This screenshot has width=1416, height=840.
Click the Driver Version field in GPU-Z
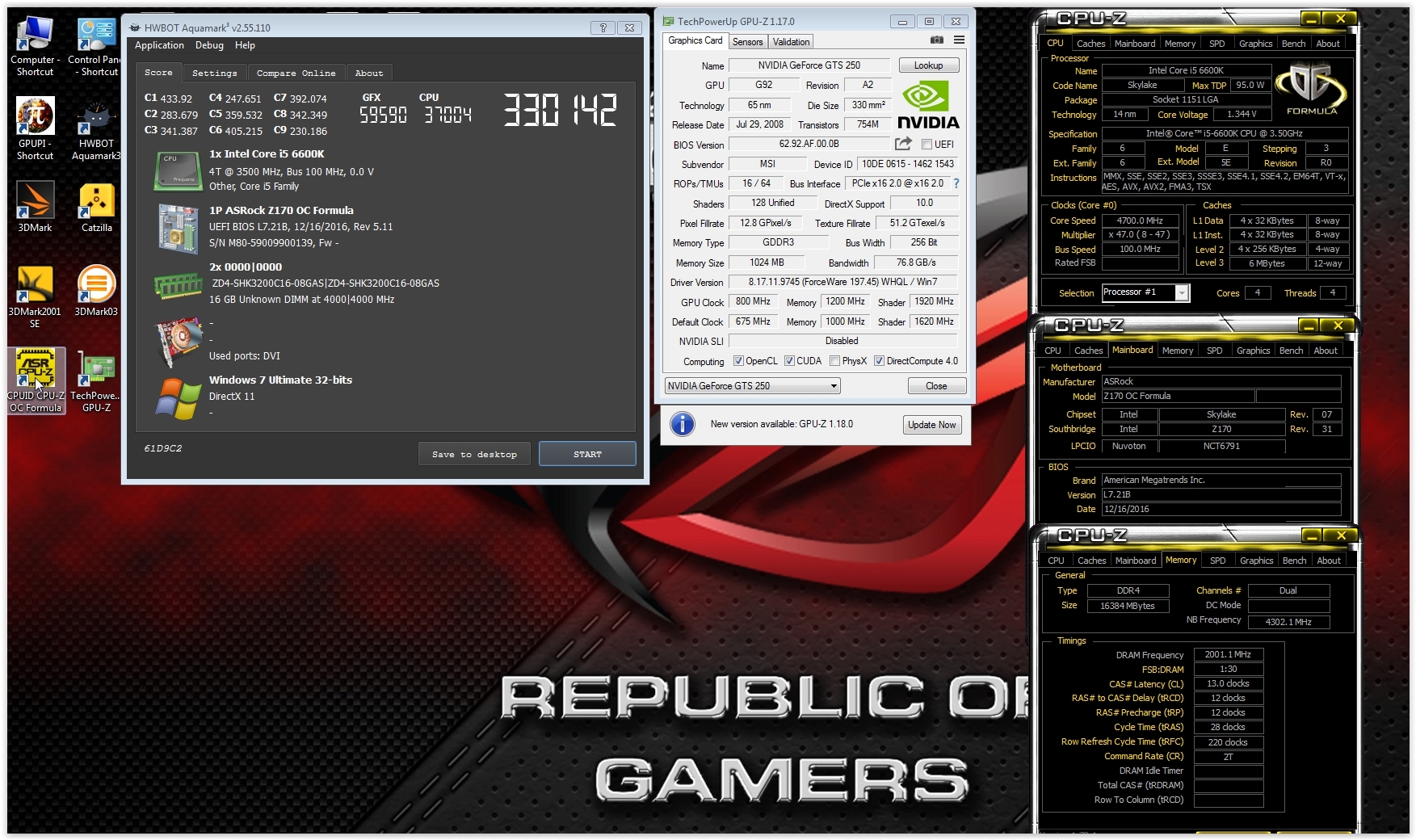tap(842, 282)
